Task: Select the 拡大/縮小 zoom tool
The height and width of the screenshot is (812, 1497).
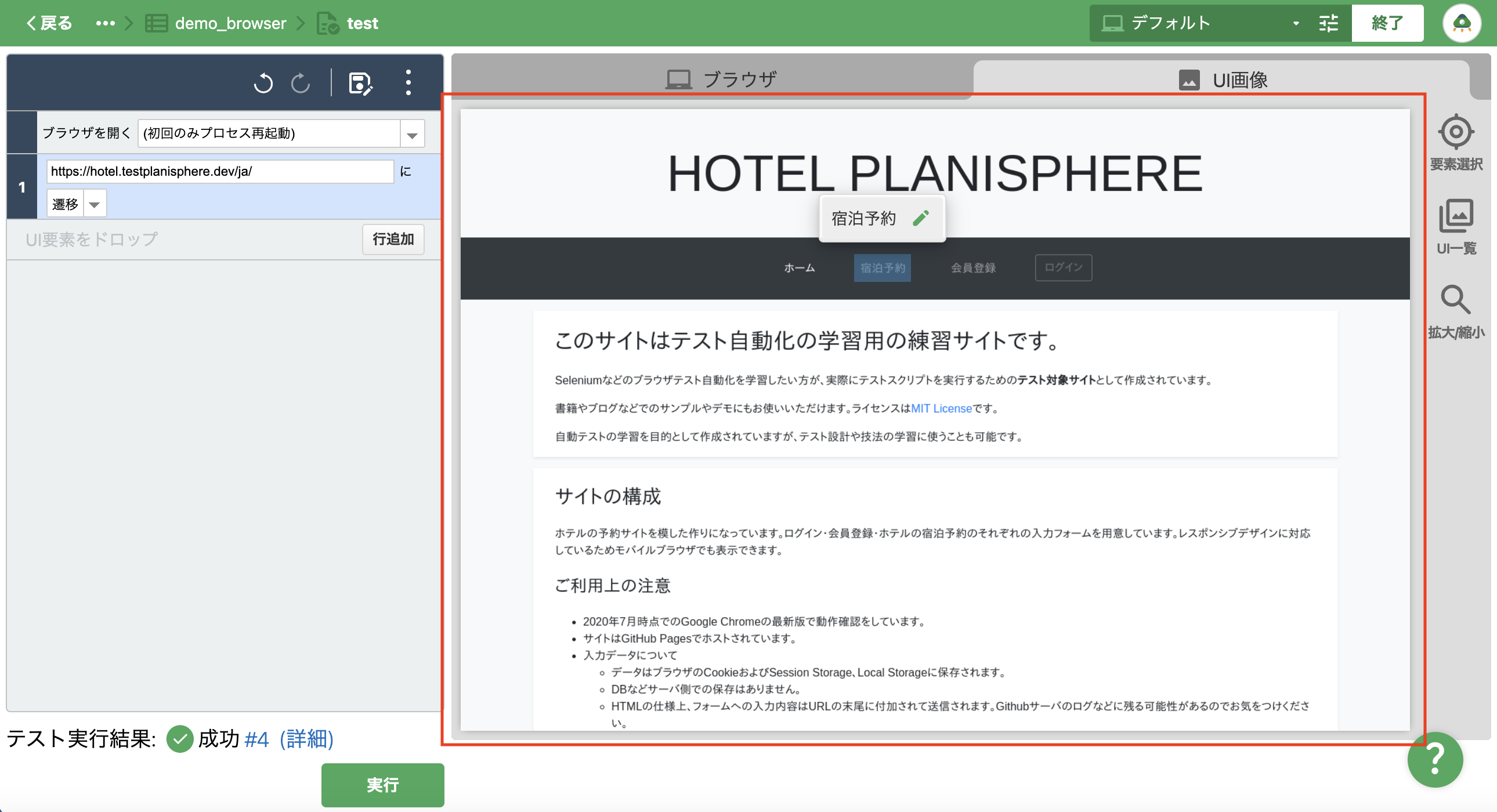Action: pyautogui.click(x=1456, y=302)
